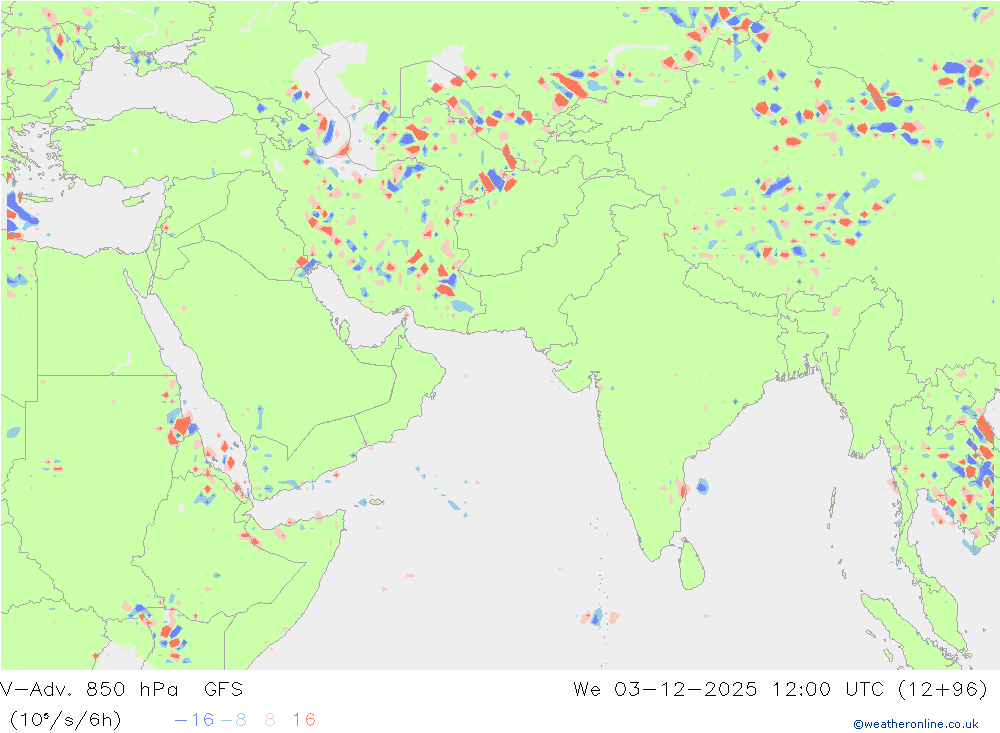1000x733 pixels.
Task: Click the units label '(10⁵/s/6h)'
Action: pyautogui.click(x=65, y=720)
